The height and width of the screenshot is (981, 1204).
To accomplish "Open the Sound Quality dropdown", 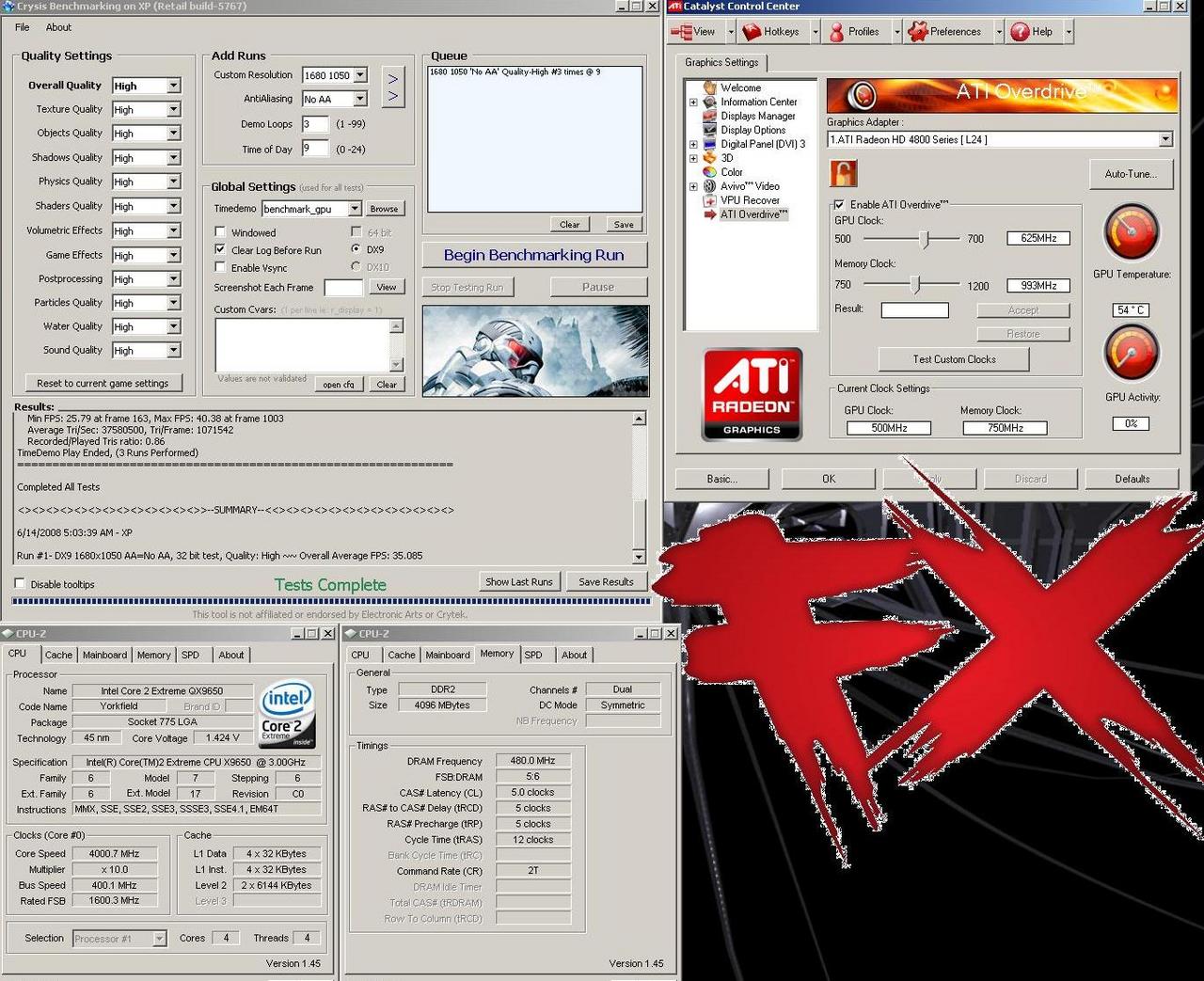I will click(x=174, y=351).
